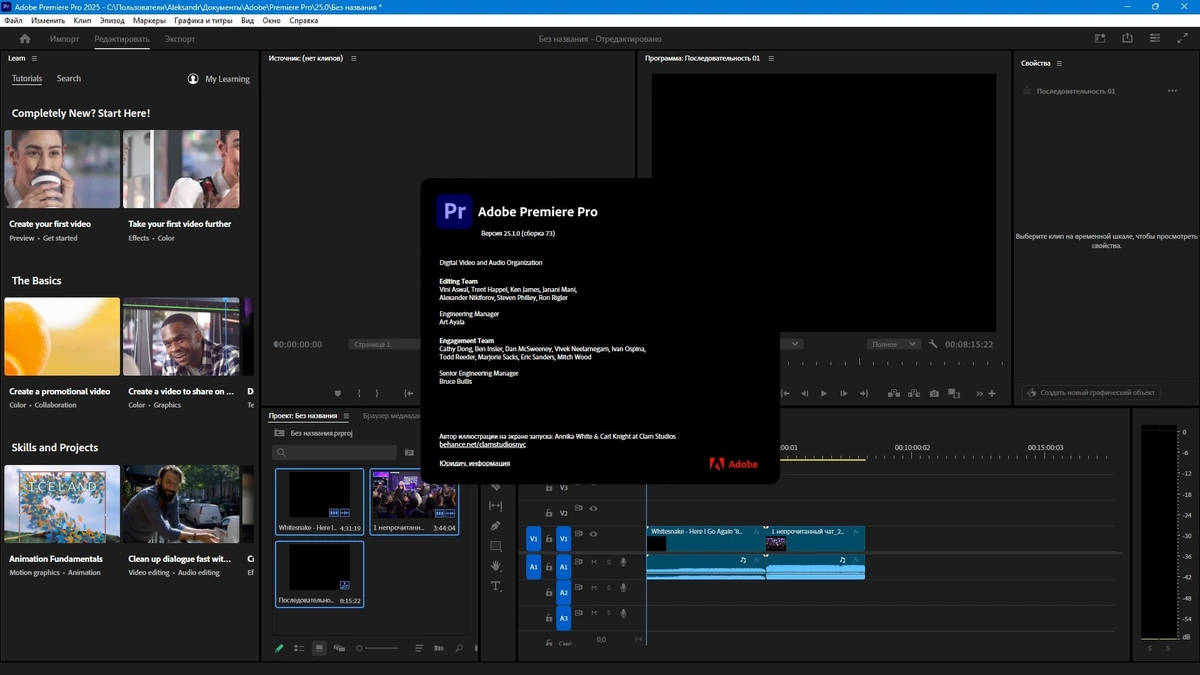Open the button editor plus icon
This screenshot has height=675, width=1200.
point(993,394)
